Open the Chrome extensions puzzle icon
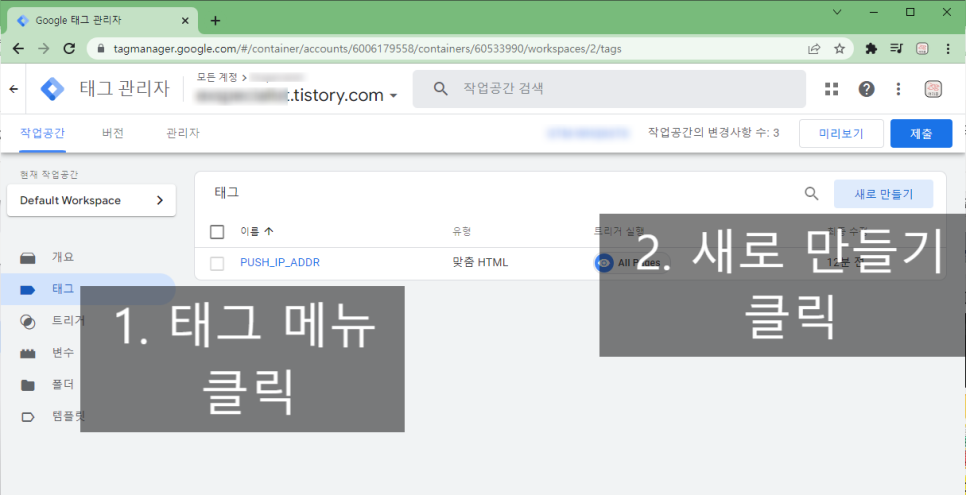966x495 pixels. click(x=871, y=49)
